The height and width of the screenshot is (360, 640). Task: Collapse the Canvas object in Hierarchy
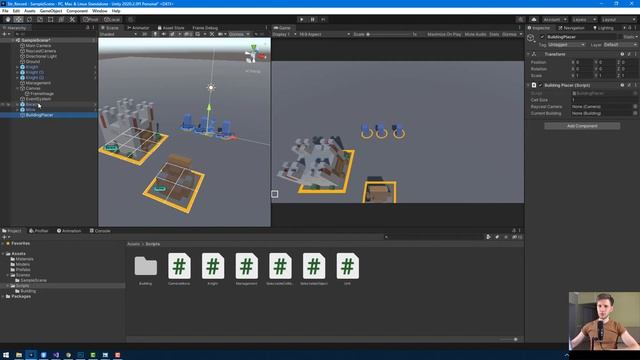coord(18,88)
